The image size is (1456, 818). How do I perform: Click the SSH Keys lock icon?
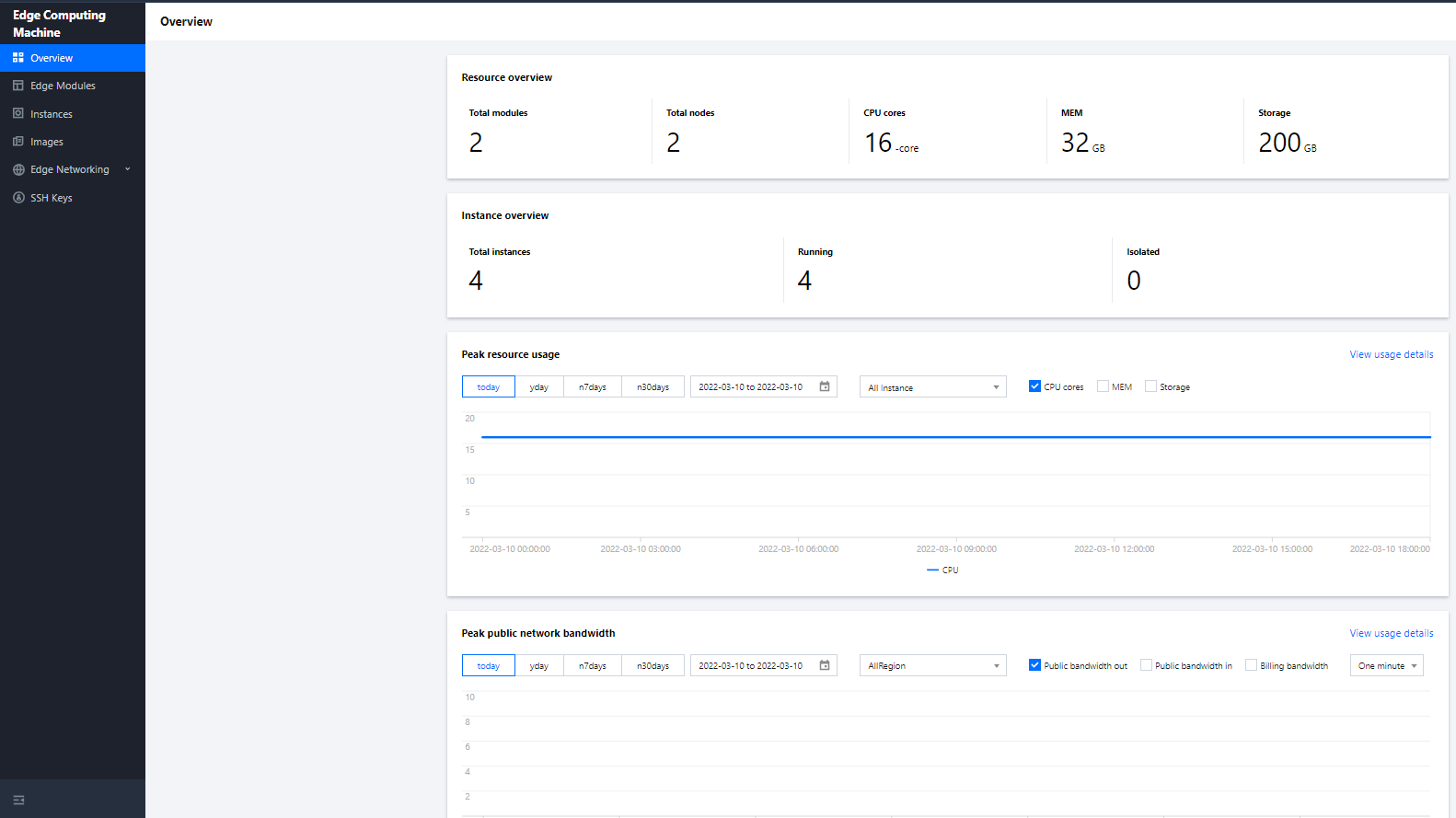[x=18, y=198]
